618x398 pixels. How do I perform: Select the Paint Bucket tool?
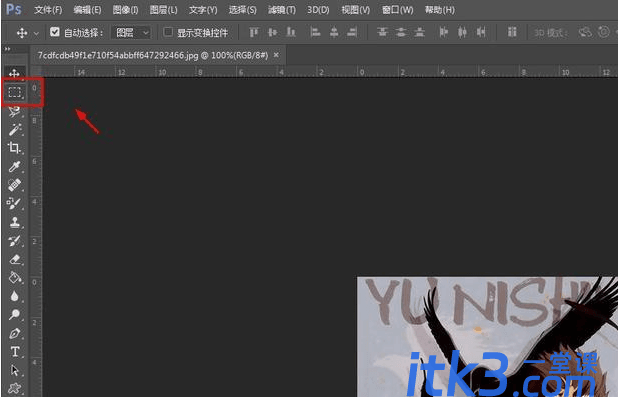point(15,278)
